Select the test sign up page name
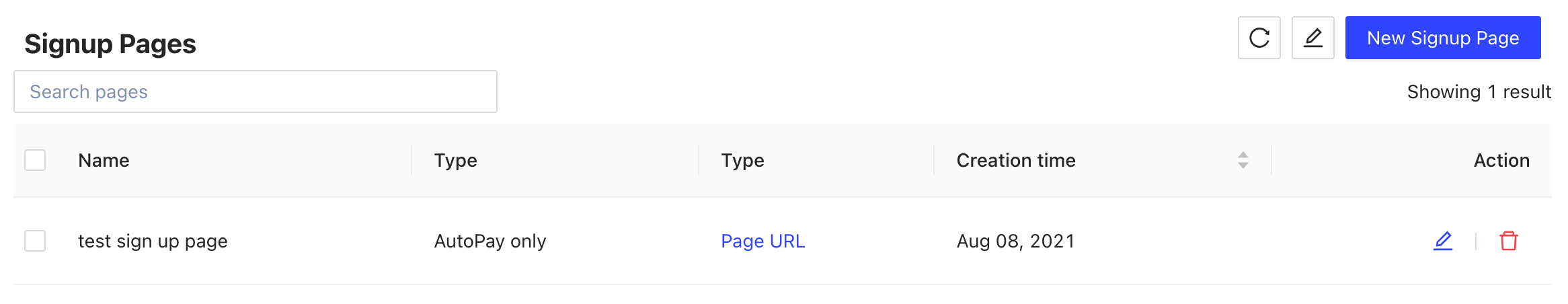Screen dimensions: 1568x304 tap(153, 241)
